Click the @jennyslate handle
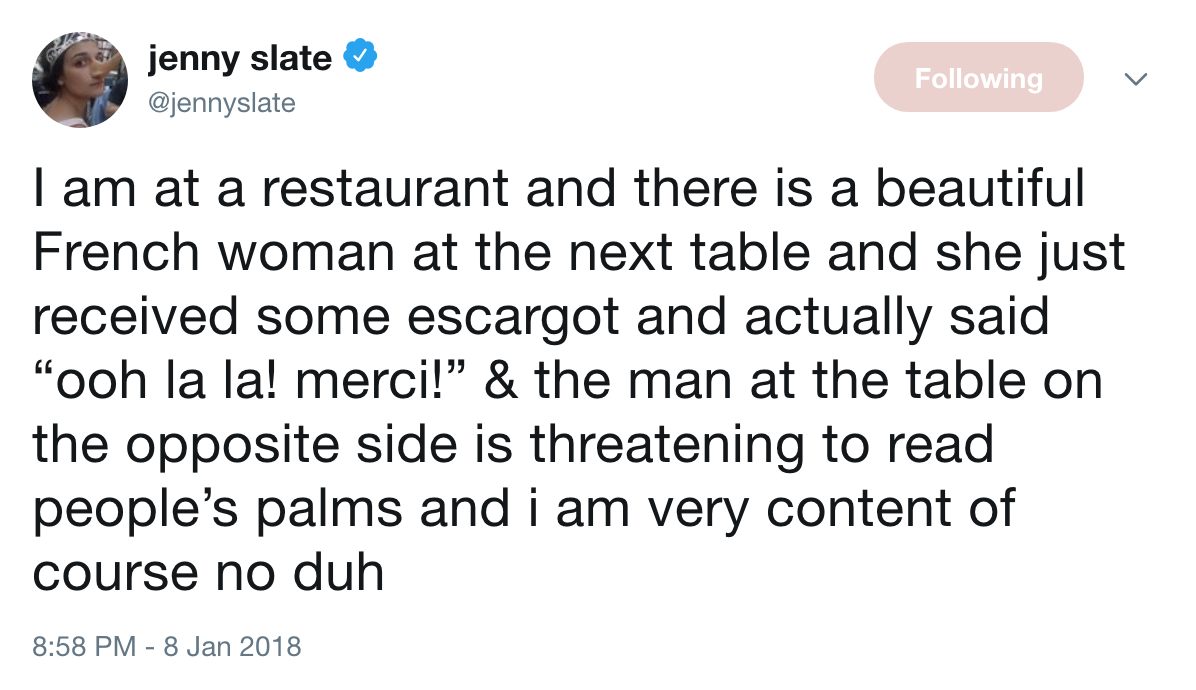Screen dimensions: 1196x690 [222, 102]
